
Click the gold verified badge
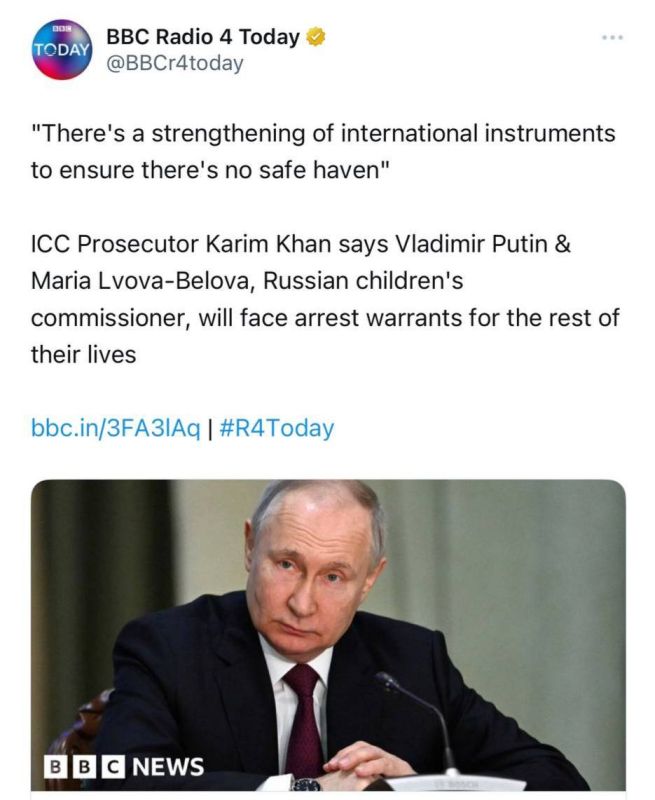[x=316, y=37]
